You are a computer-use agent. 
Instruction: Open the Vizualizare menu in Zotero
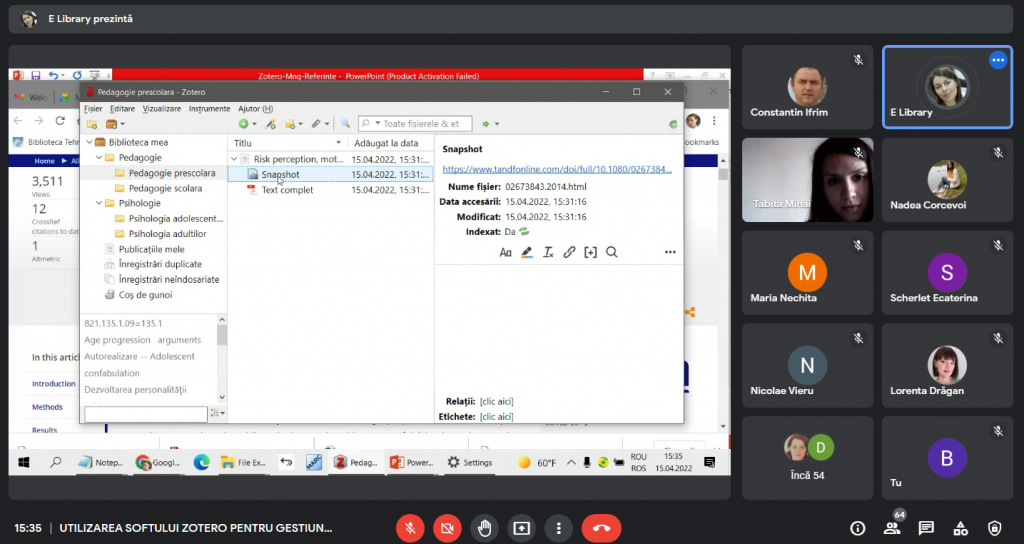(x=161, y=108)
